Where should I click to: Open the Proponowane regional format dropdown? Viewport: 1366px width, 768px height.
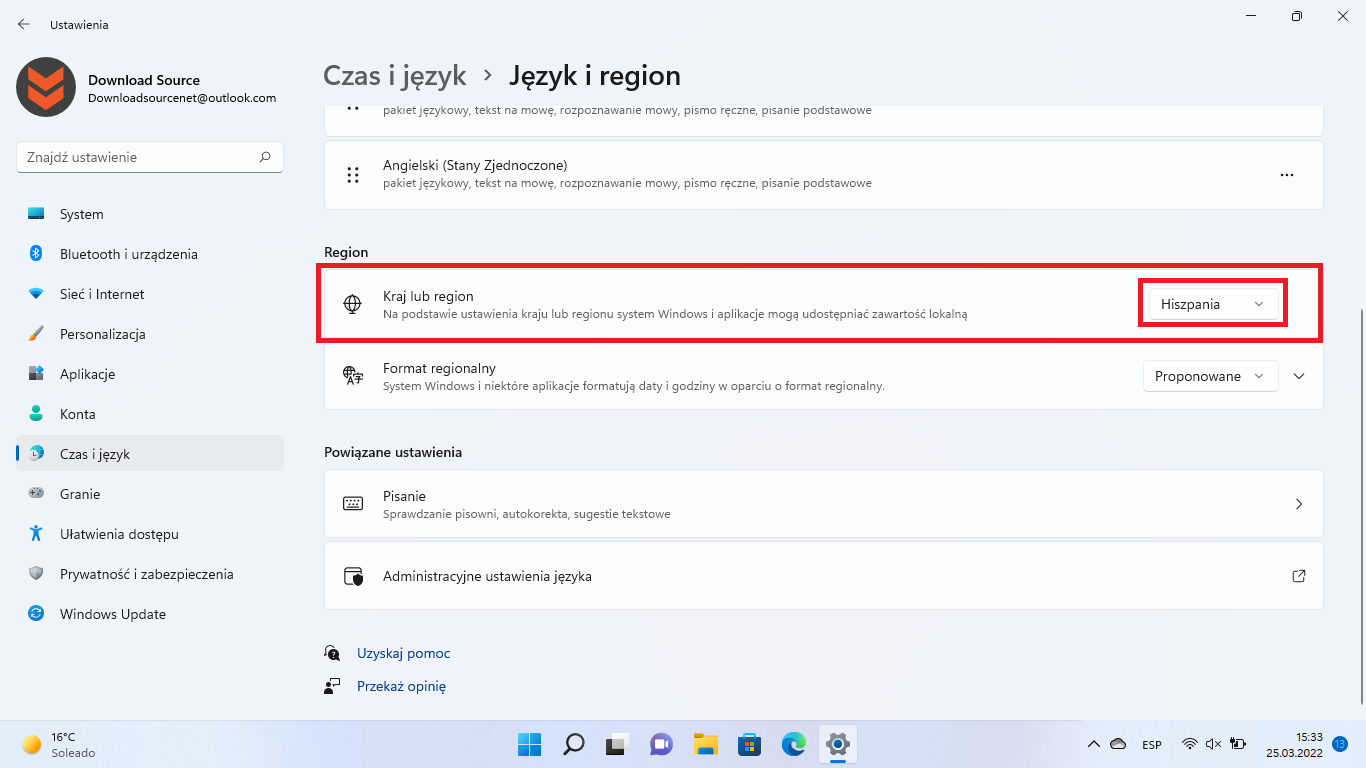coord(1210,376)
